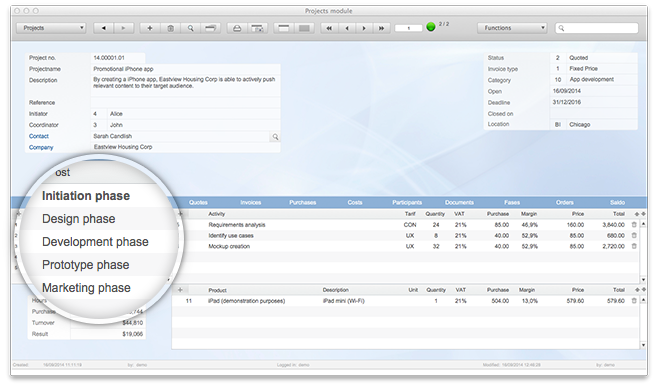This screenshot has height=384, width=660.
Task: Go forward with the right arrow history button
Action: (x=124, y=28)
